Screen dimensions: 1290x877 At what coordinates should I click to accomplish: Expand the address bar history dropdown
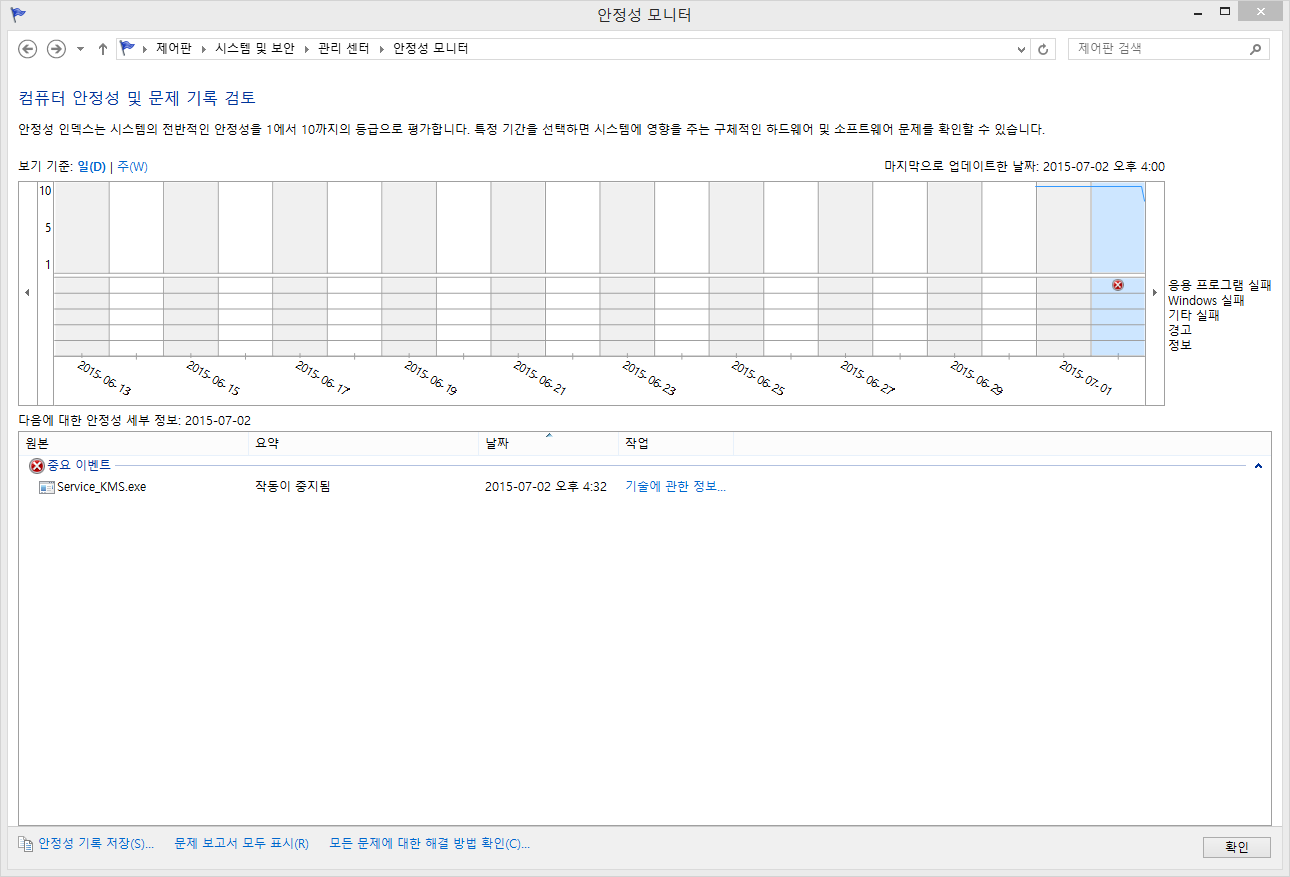(1021, 49)
